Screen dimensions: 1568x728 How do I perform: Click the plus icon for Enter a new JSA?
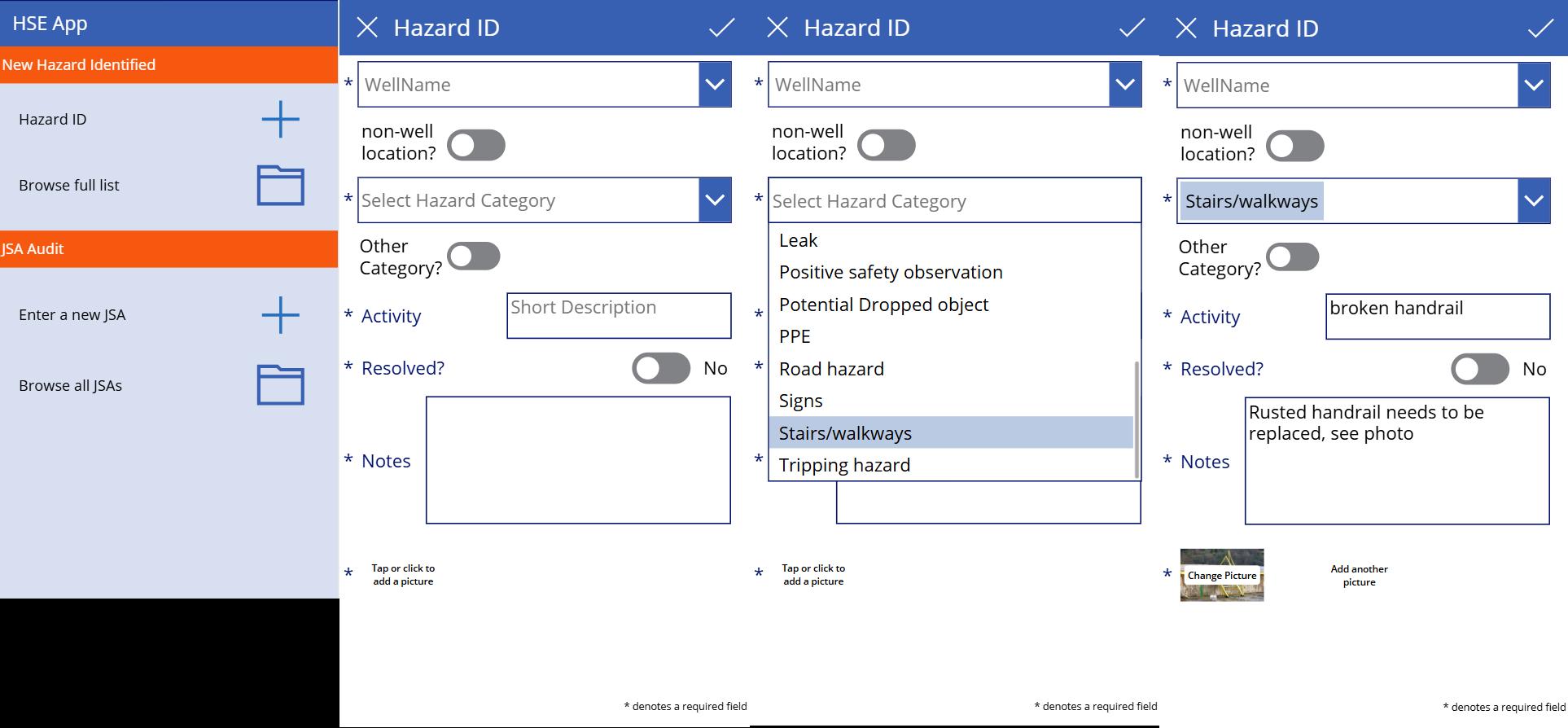280,315
